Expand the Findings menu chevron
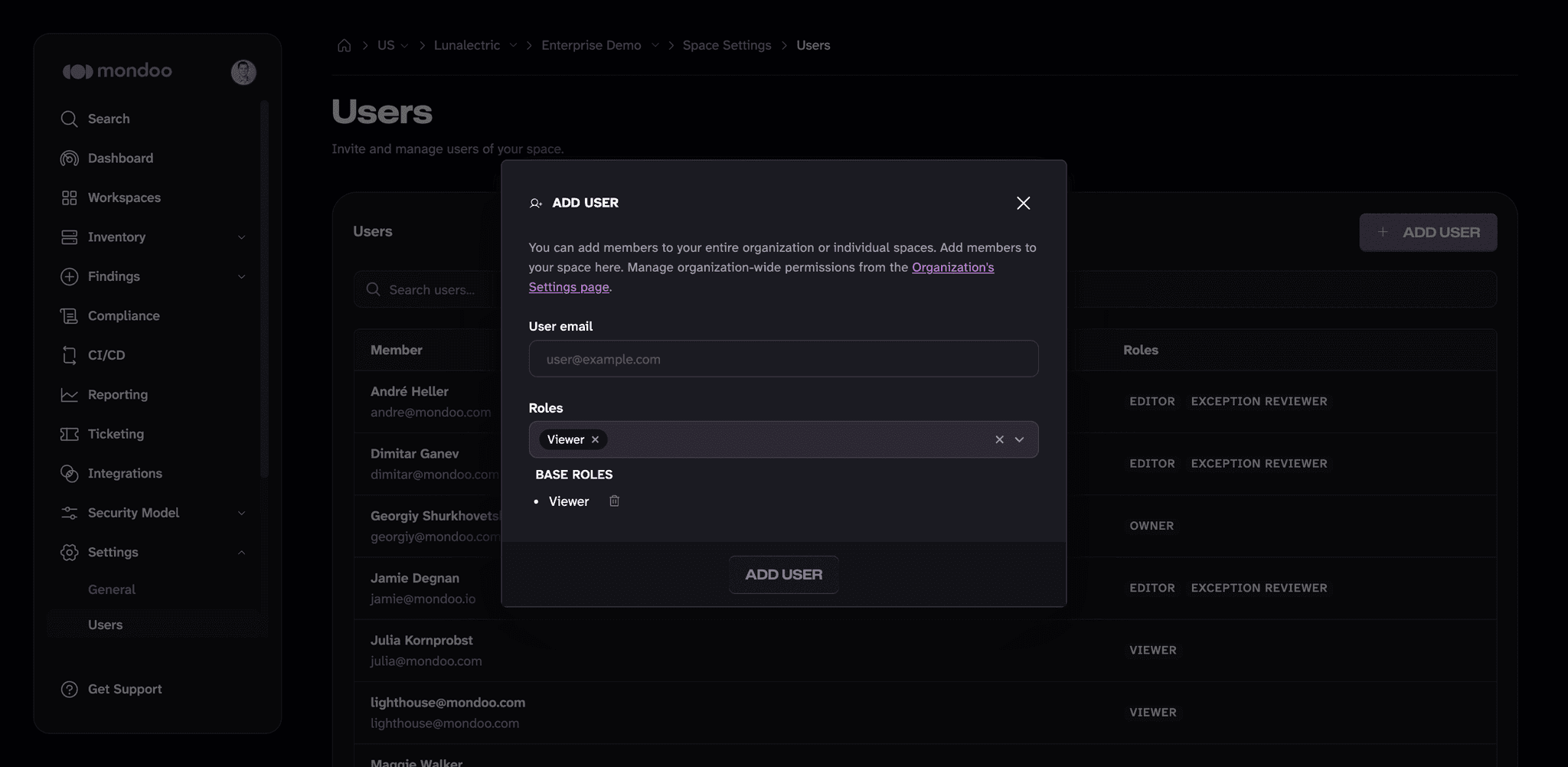The width and height of the screenshot is (1568, 767). [241, 276]
